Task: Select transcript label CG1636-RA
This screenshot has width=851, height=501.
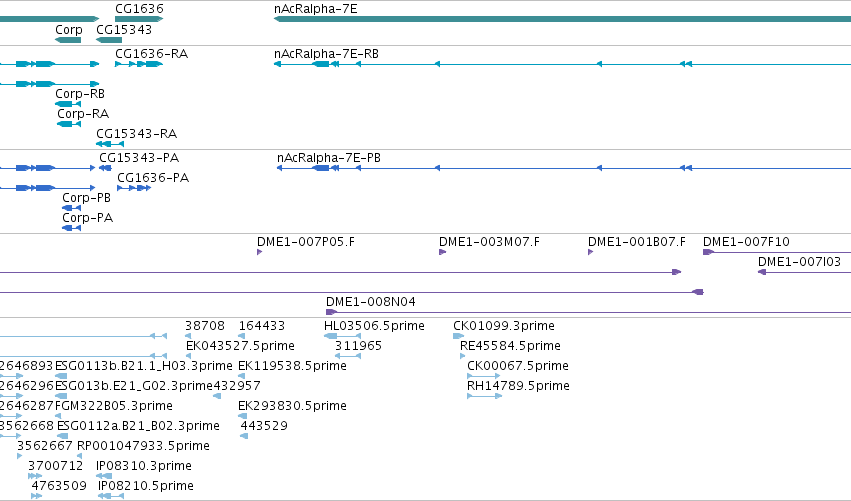Action: (151, 54)
